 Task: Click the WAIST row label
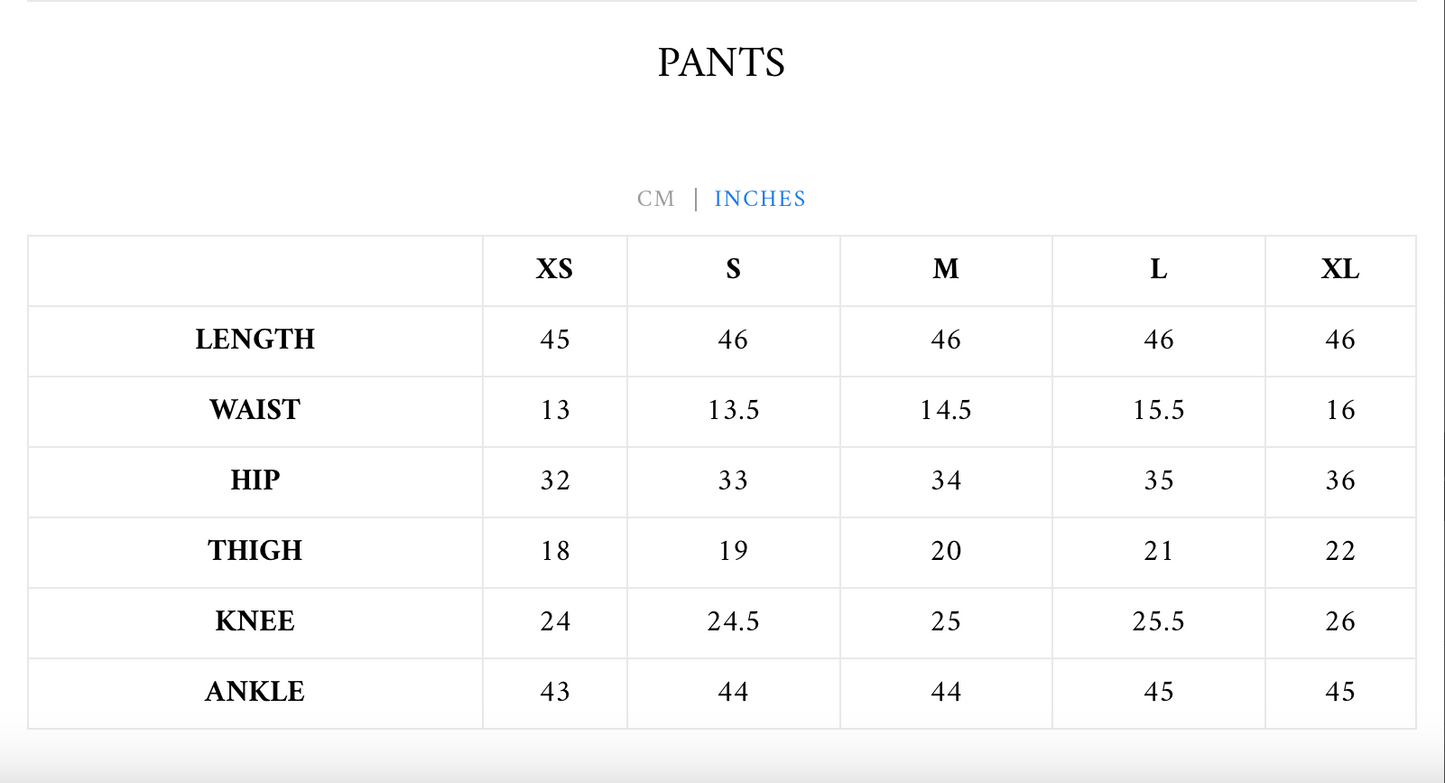coord(255,410)
